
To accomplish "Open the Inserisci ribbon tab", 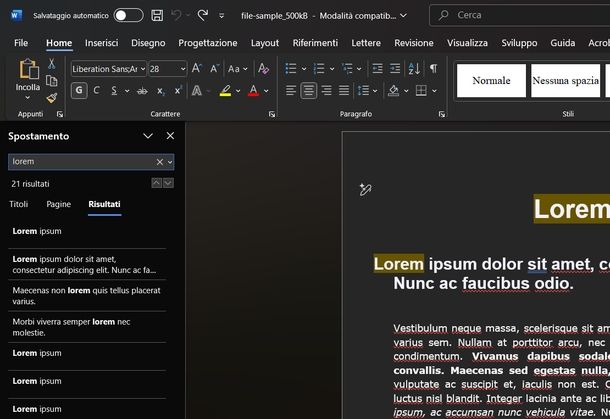I will 101,43.
